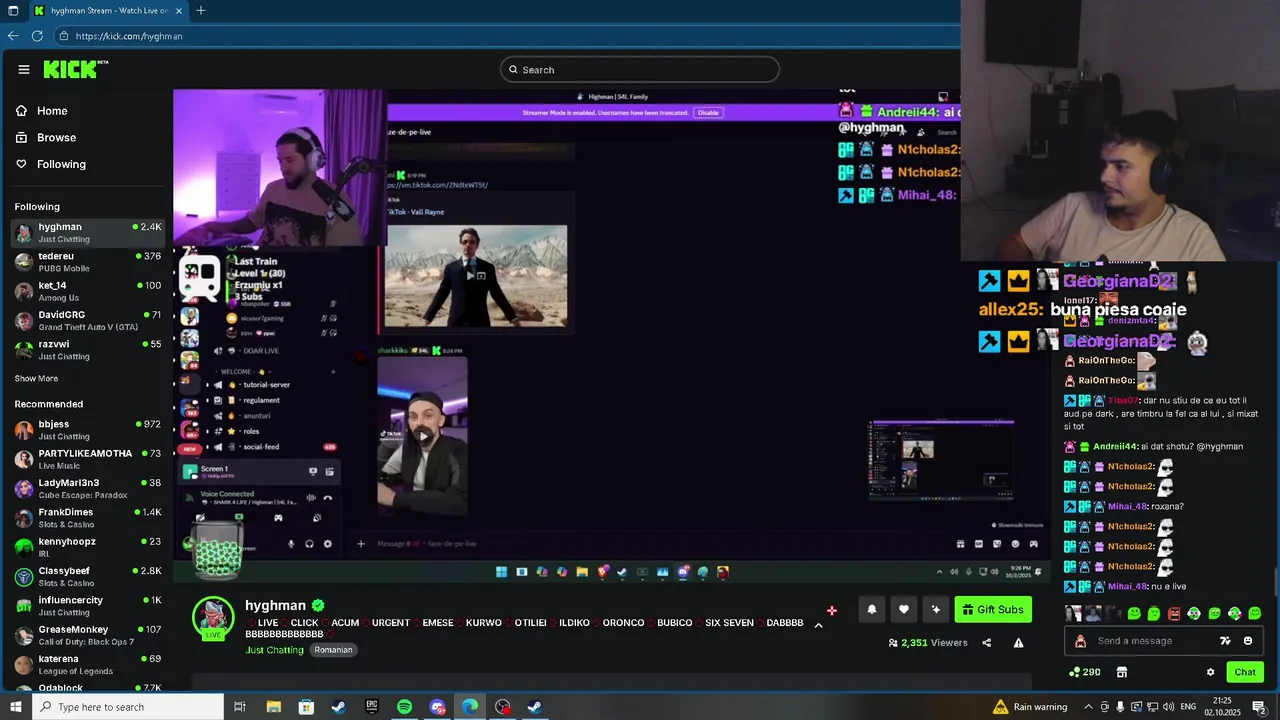Click ENG language indicator

click(x=1188, y=707)
